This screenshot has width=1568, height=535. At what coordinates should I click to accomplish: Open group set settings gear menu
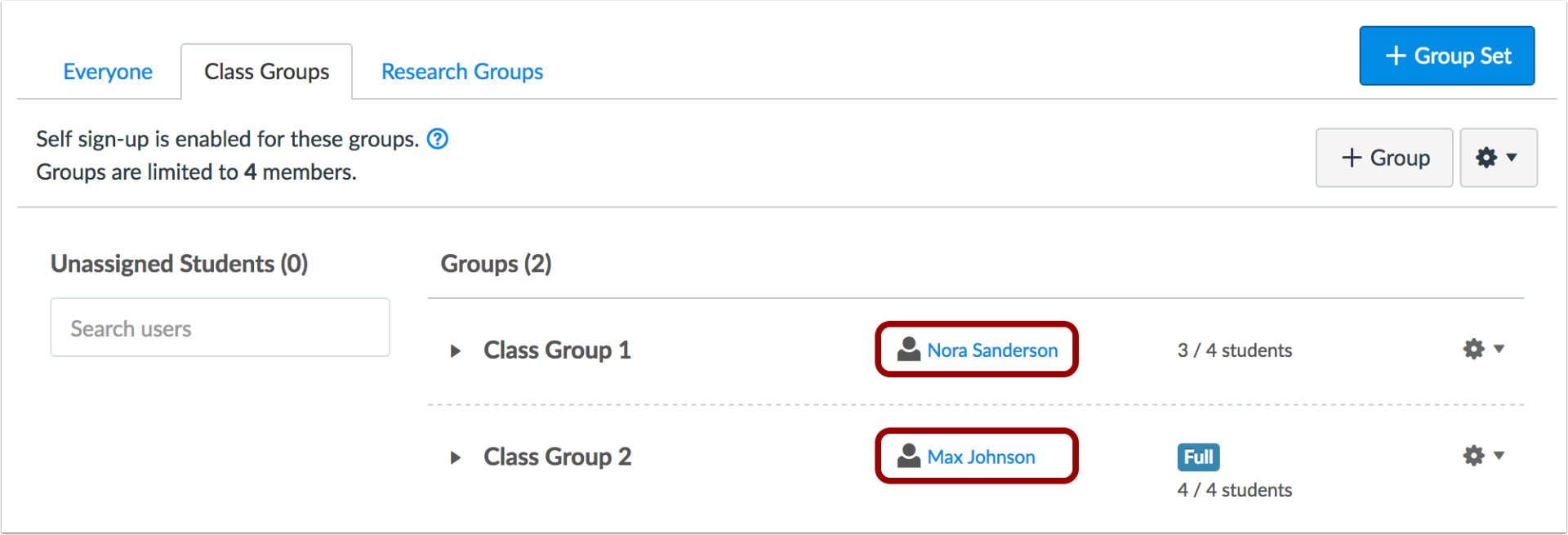pyautogui.click(x=1498, y=158)
